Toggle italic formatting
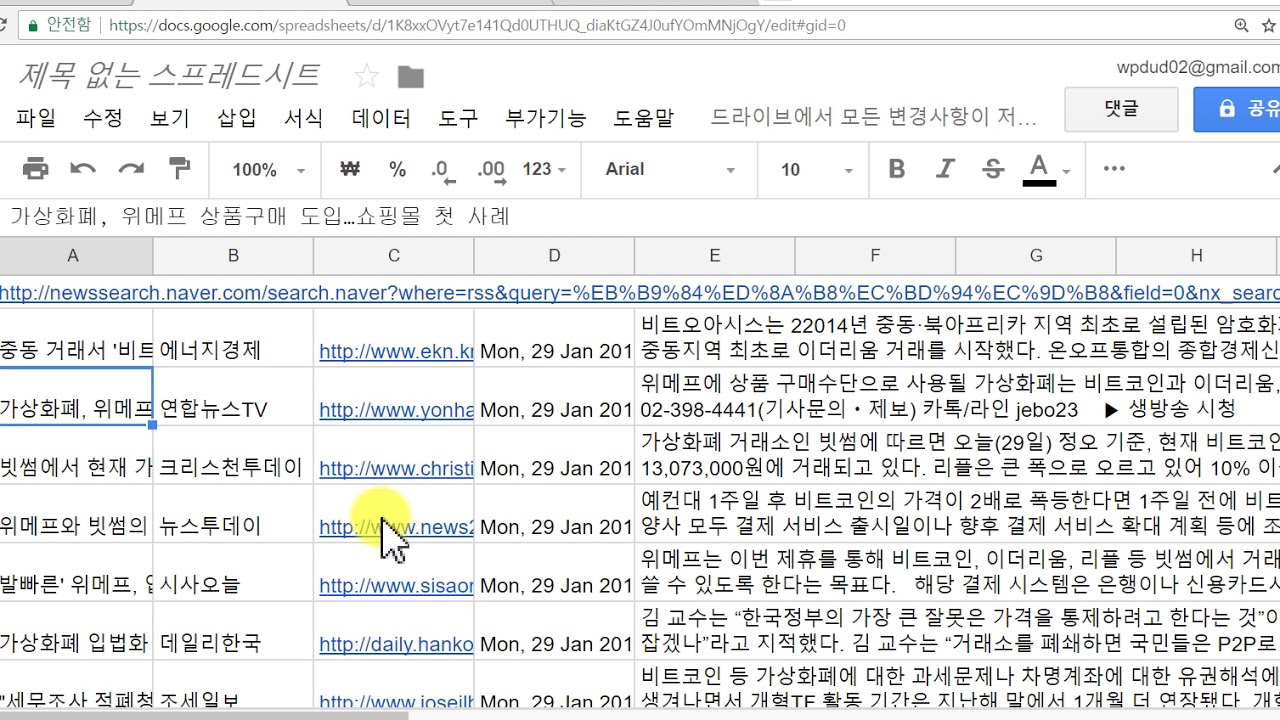Viewport: 1280px width, 720px height. coord(945,169)
